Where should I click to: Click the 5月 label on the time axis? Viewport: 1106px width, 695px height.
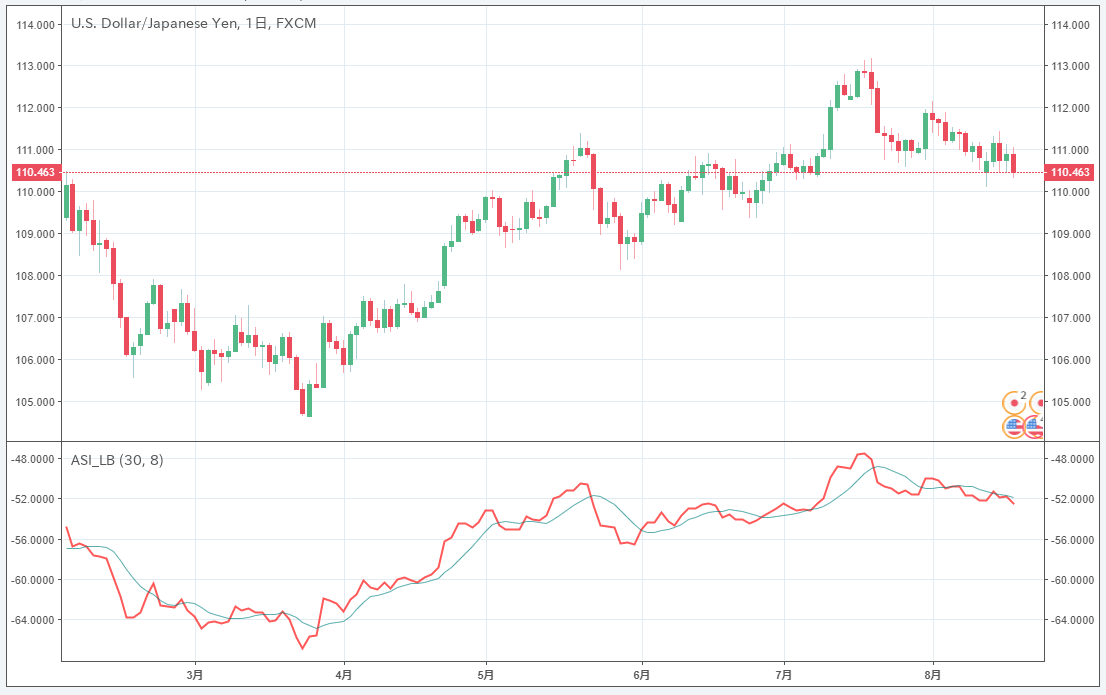tap(485, 675)
